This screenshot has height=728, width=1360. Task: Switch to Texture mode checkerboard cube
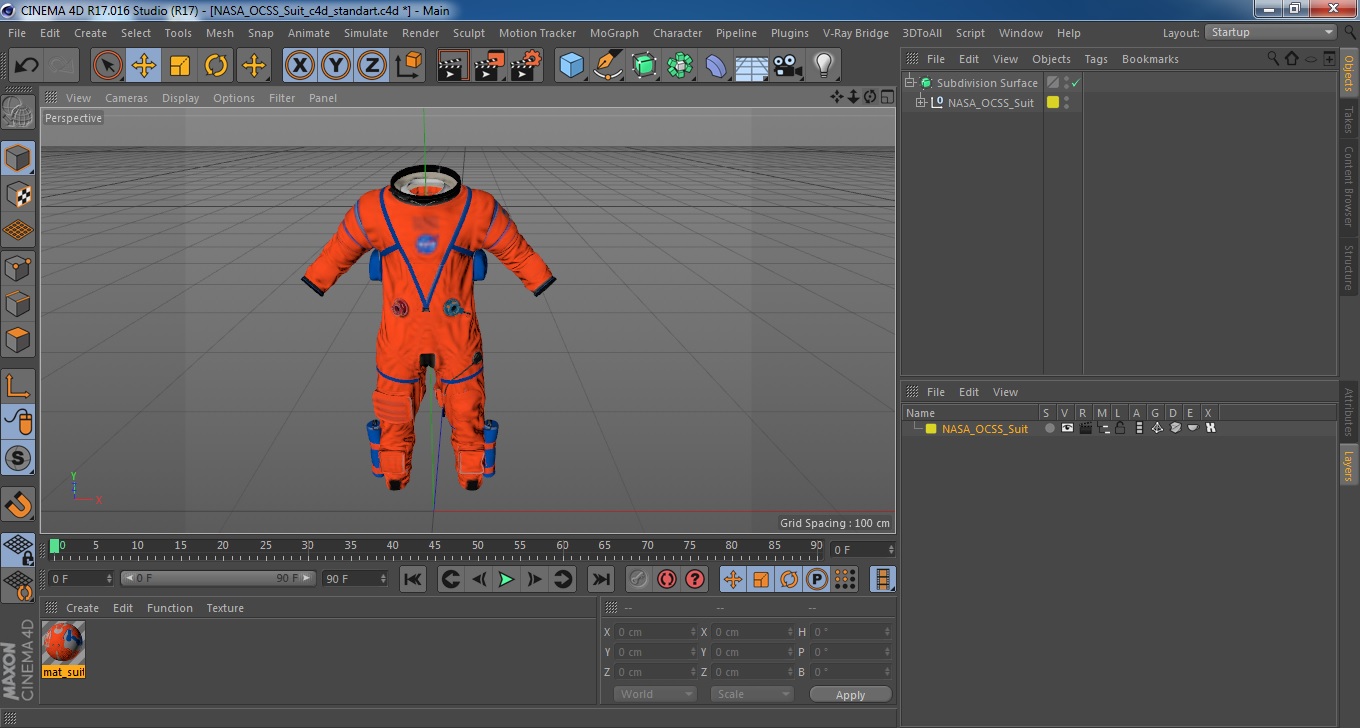18,194
